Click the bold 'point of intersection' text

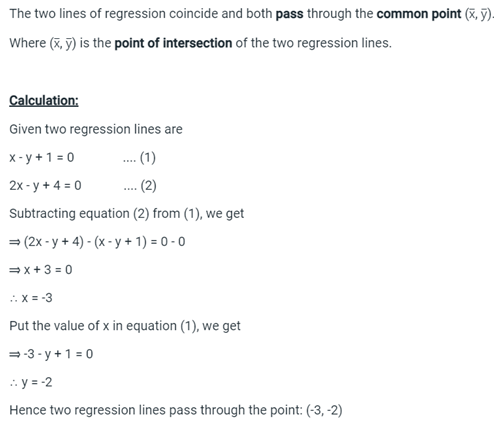point(173,43)
